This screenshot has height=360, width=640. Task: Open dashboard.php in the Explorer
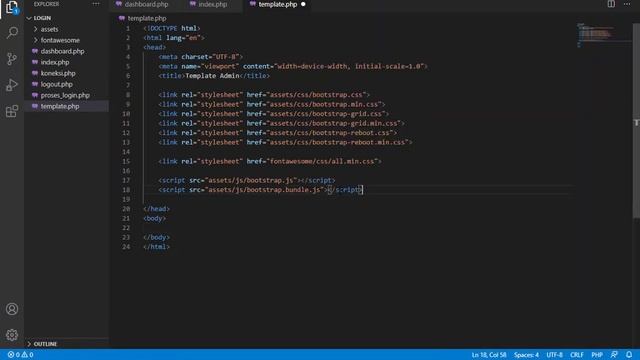click(x=62, y=51)
